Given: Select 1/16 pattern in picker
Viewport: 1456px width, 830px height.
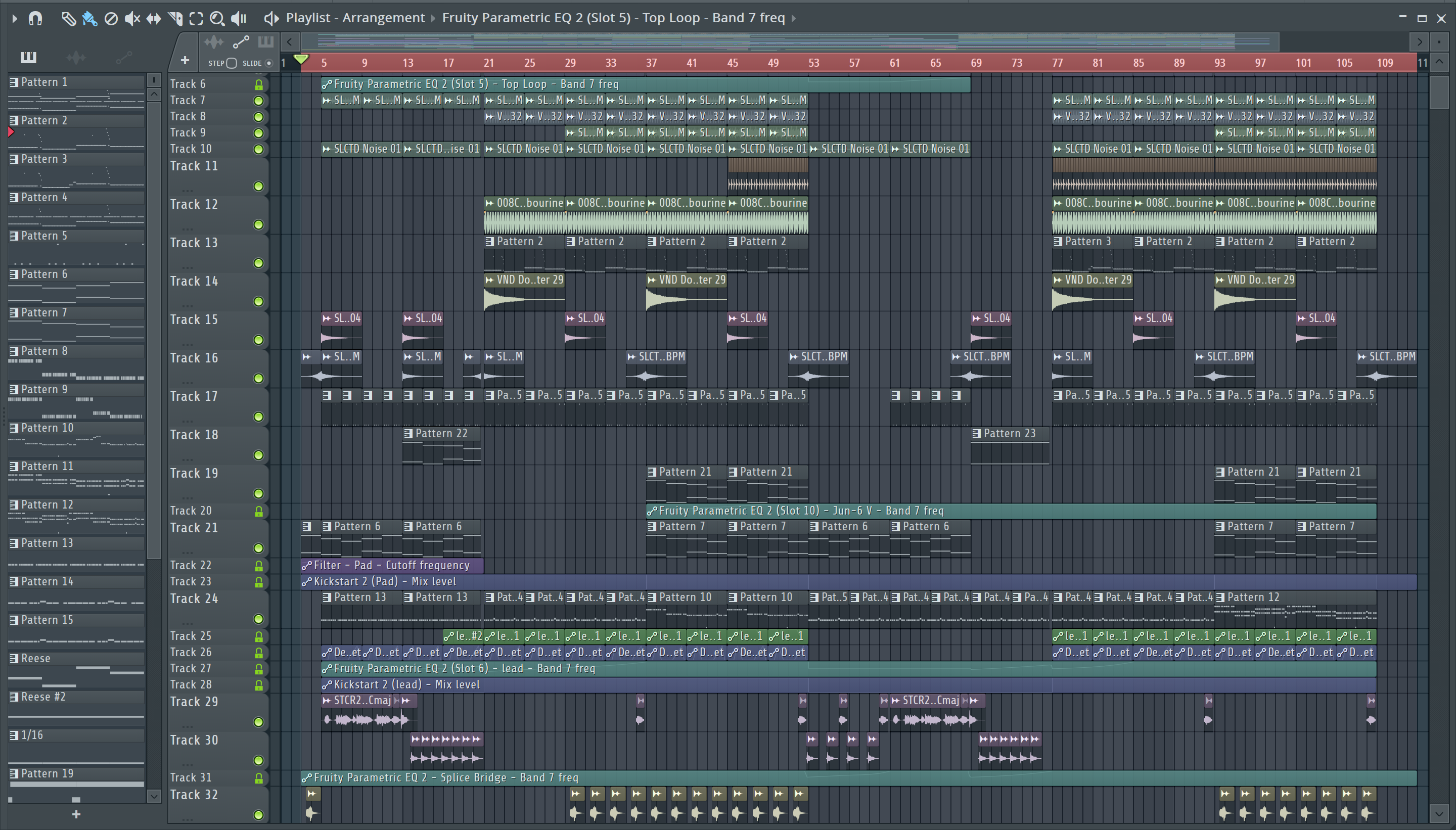Looking at the screenshot, I should point(76,735).
